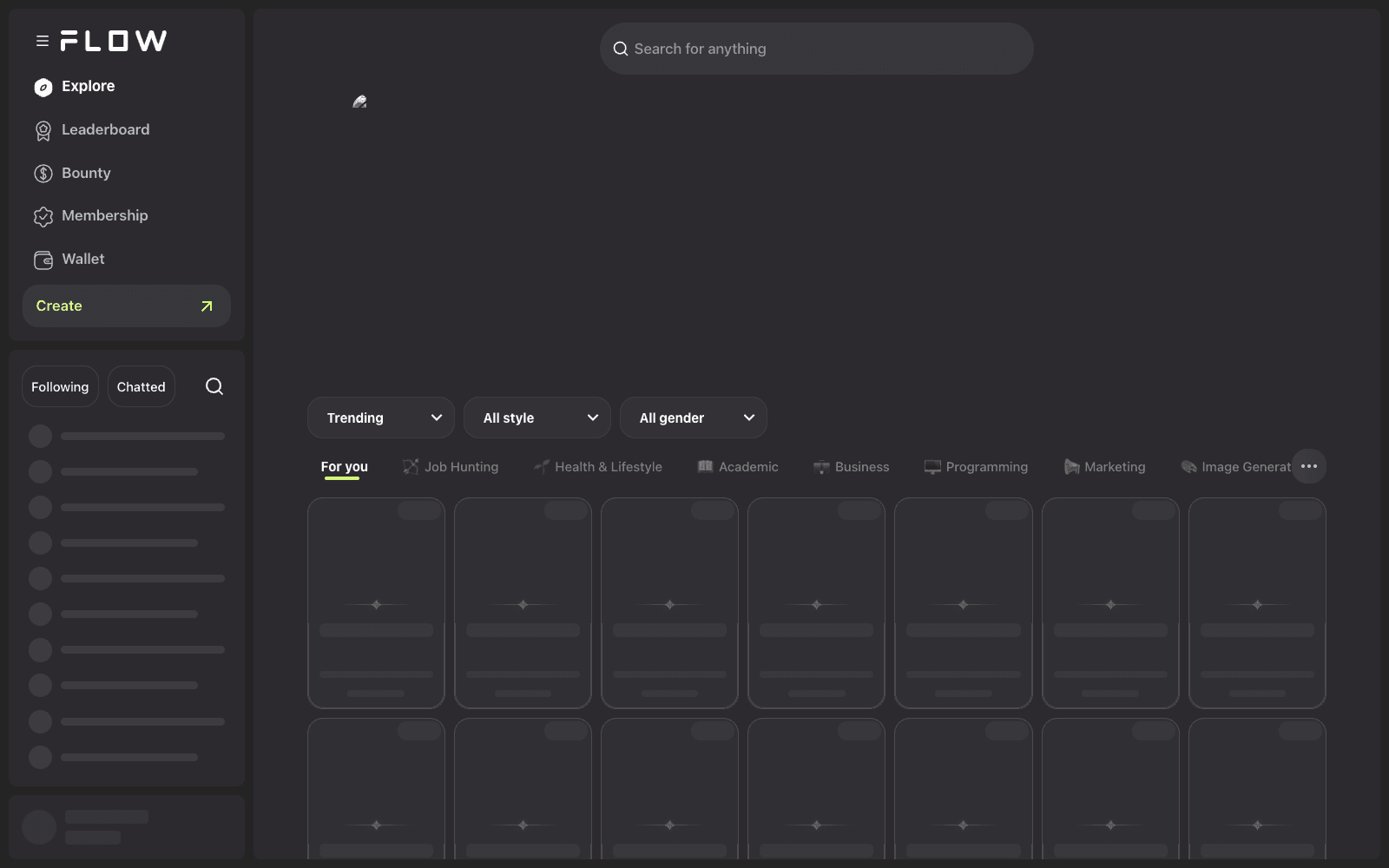
Task: Switch to the Image Generation tab
Action: pyautogui.click(x=1235, y=467)
